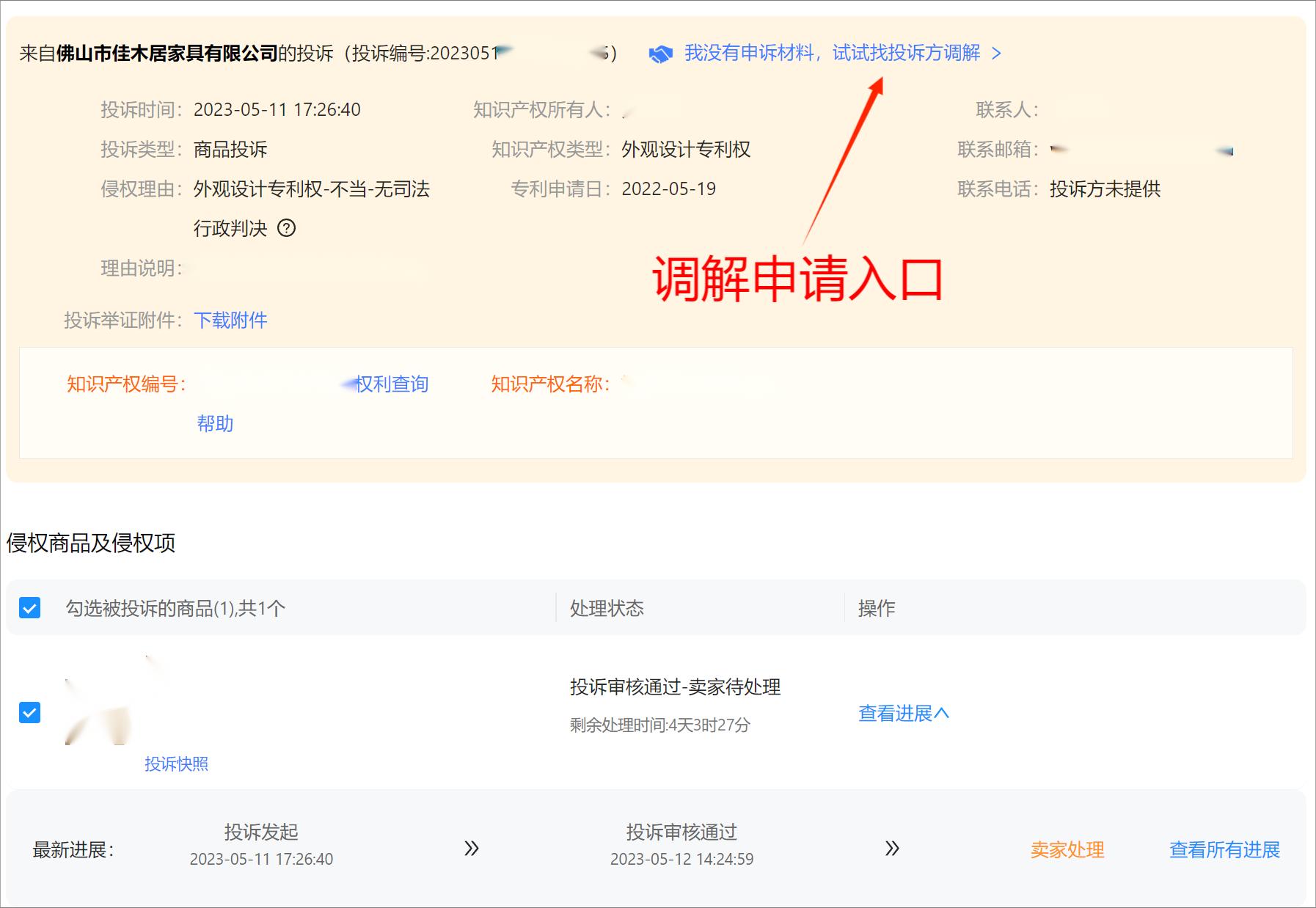Image resolution: width=1316 pixels, height=908 pixels.
Task: View the complaint snapshot 投诉快照
Action: click(x=177, y=764)
